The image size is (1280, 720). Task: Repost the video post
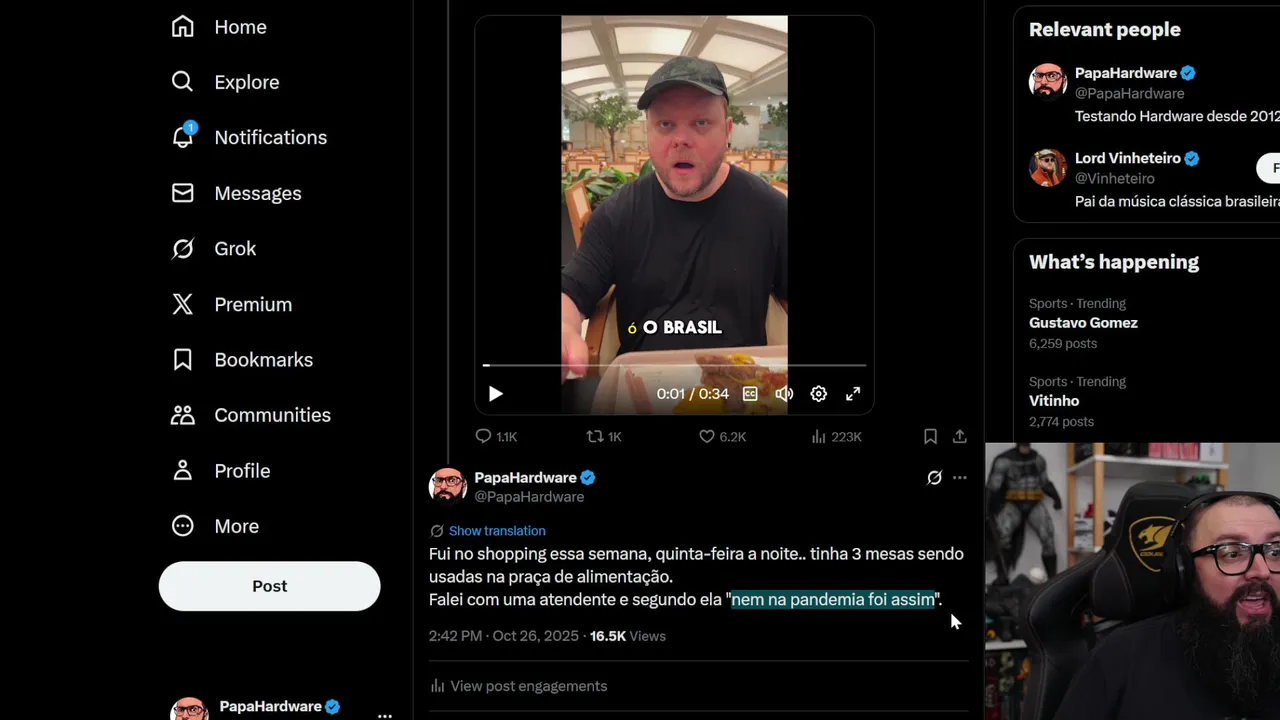595,436
